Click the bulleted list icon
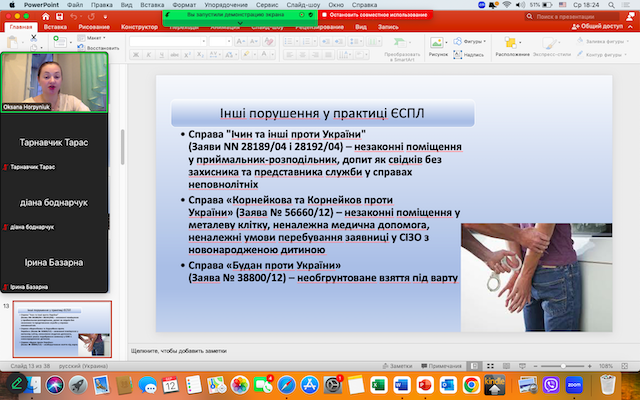 tap(288, 41)
